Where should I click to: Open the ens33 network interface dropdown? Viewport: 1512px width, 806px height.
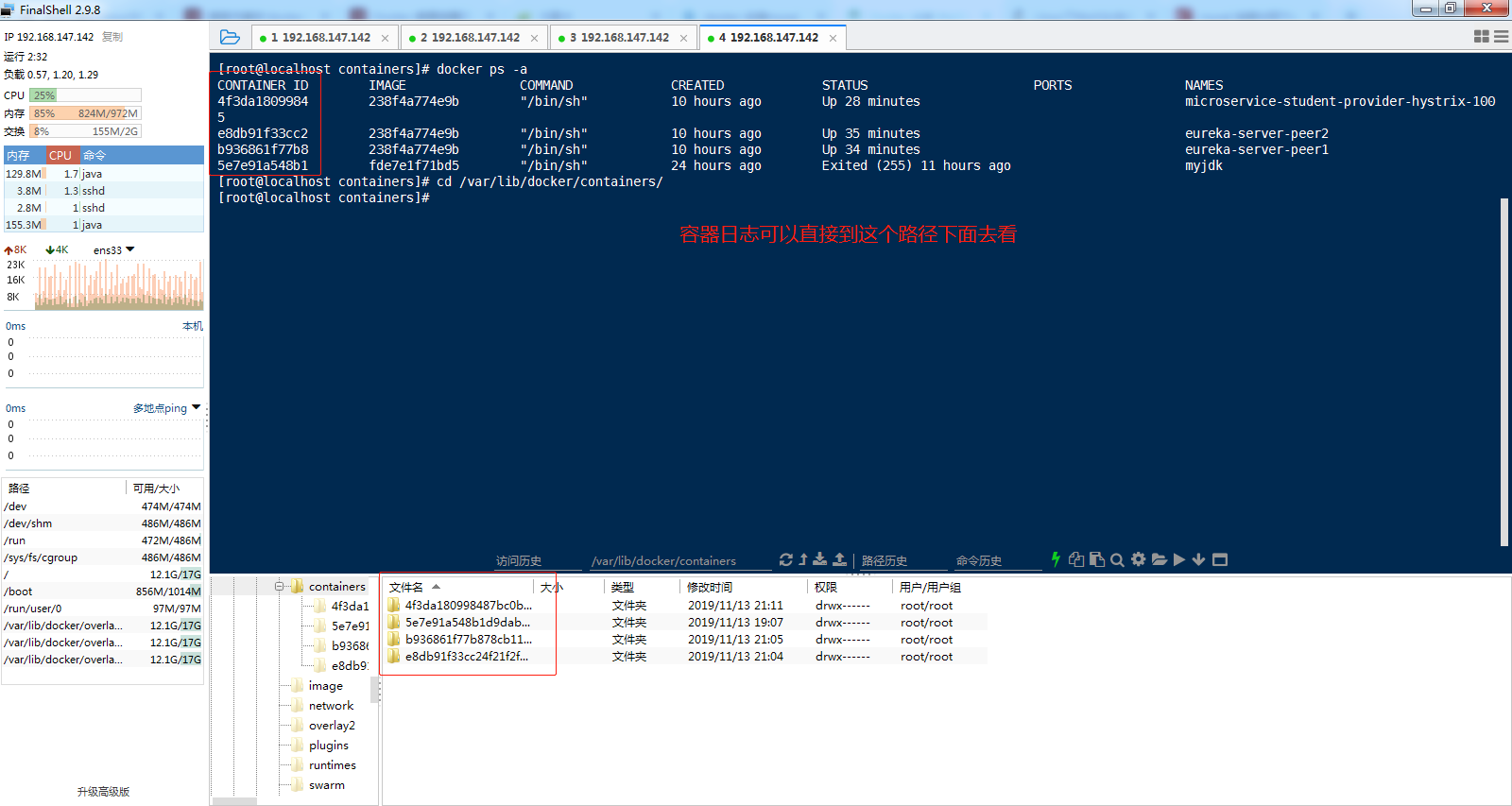click(114, 249)
